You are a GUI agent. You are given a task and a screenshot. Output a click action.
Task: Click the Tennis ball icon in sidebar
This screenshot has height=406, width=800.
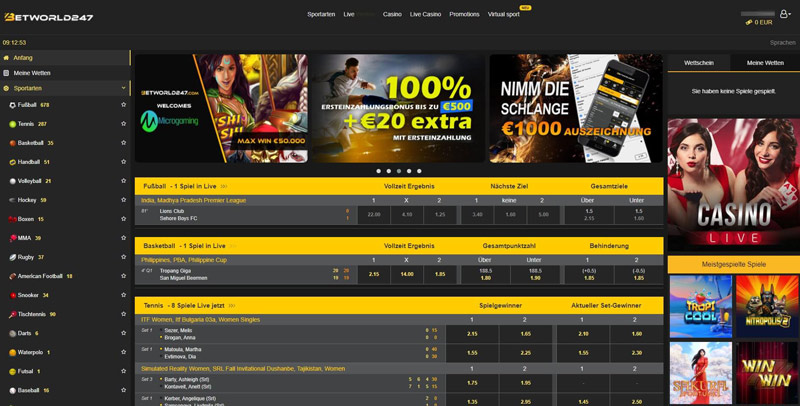12,124
